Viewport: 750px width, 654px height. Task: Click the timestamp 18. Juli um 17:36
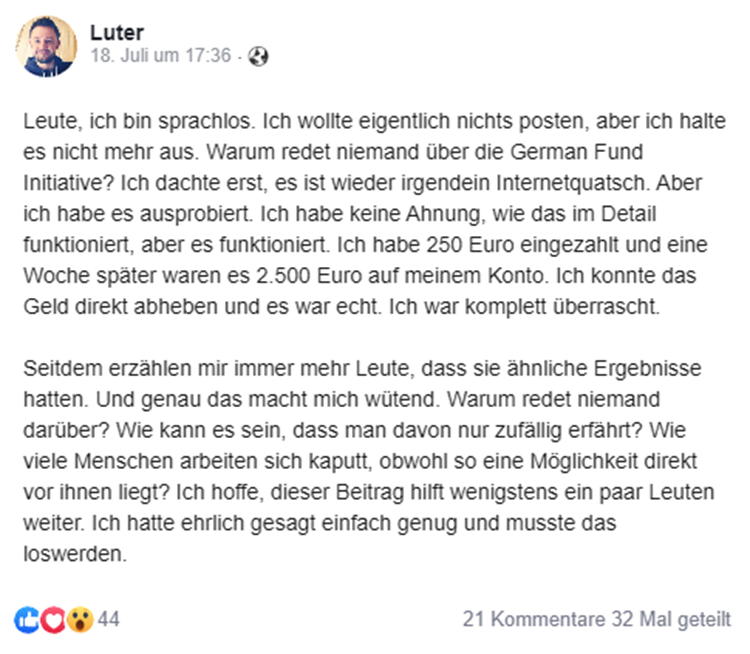[x=162, y=57]
